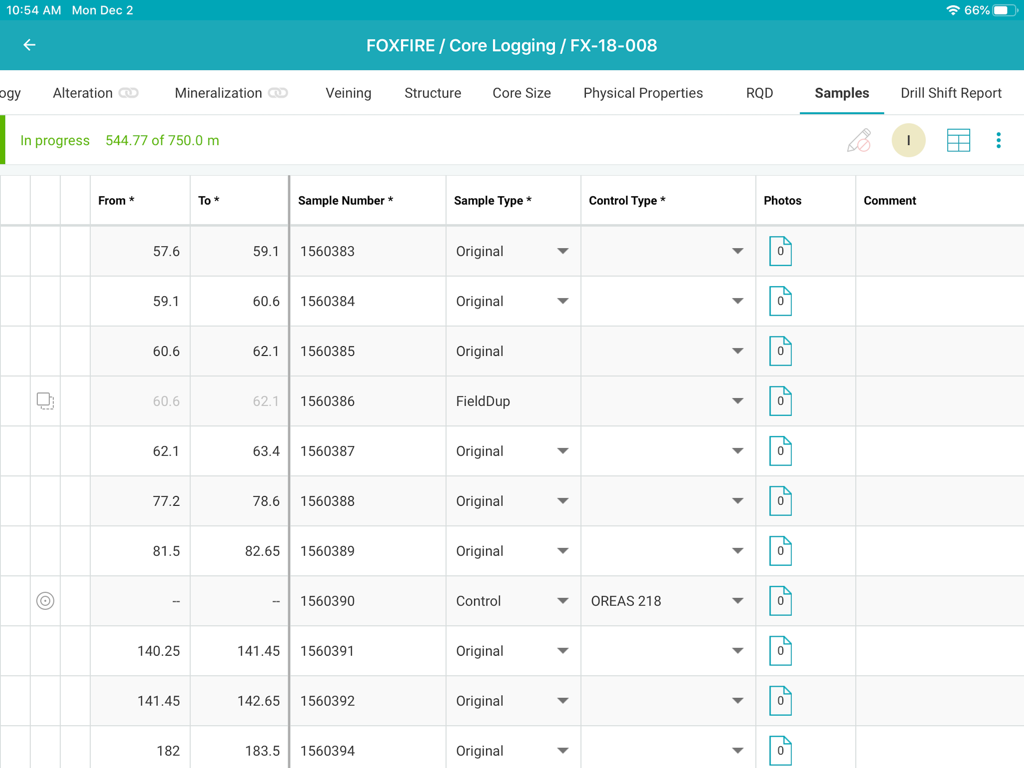Image resolution: width=1024 pixels, height=768 pixels.
Task: Click the 544.77 of 750.0 m progress label
Action: pyautogui.click(x=162, y=140)
